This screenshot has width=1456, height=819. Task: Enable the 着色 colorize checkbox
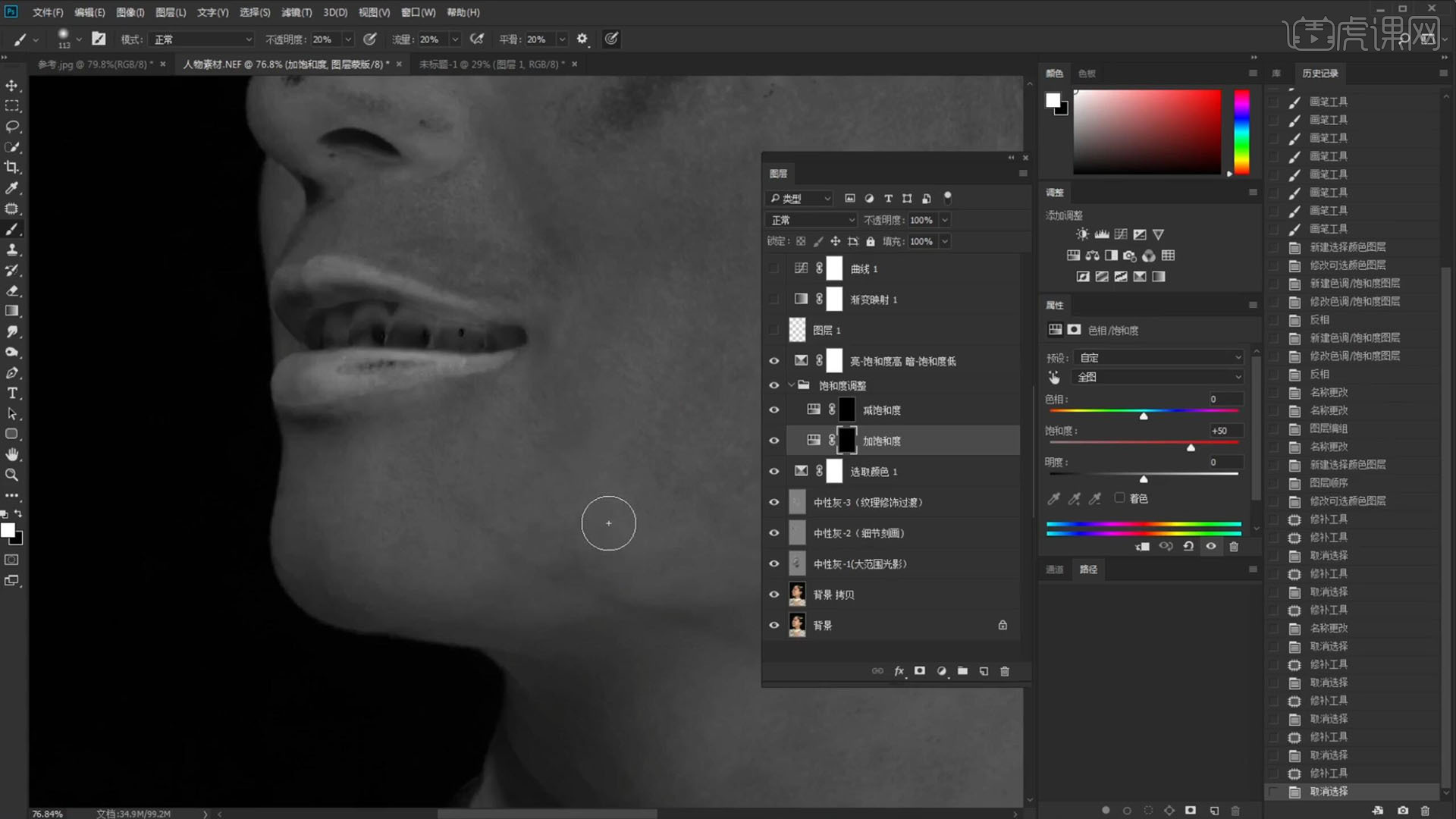click(1119, 498)
